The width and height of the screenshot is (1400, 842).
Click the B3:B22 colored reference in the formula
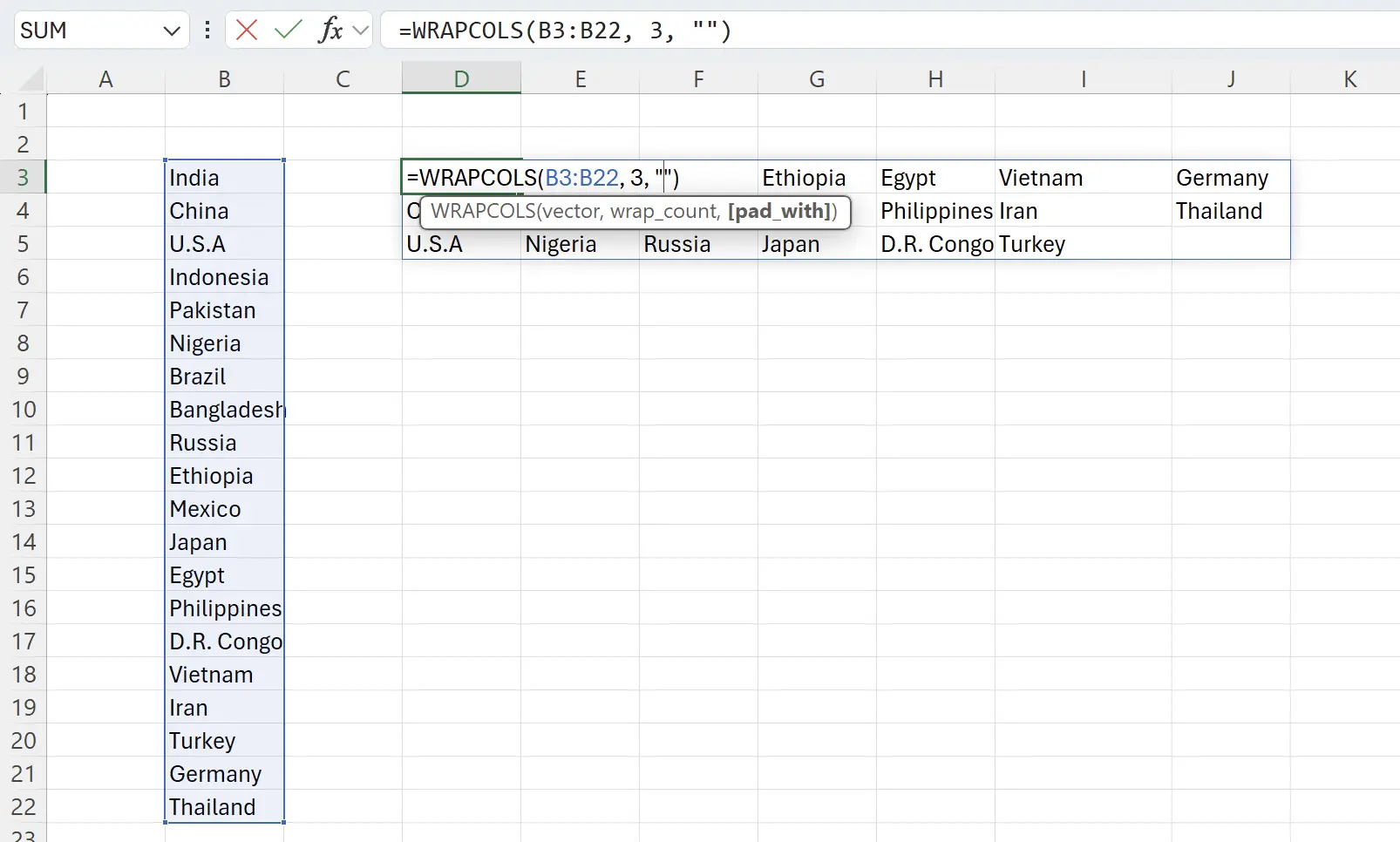(x=581, y=177)
